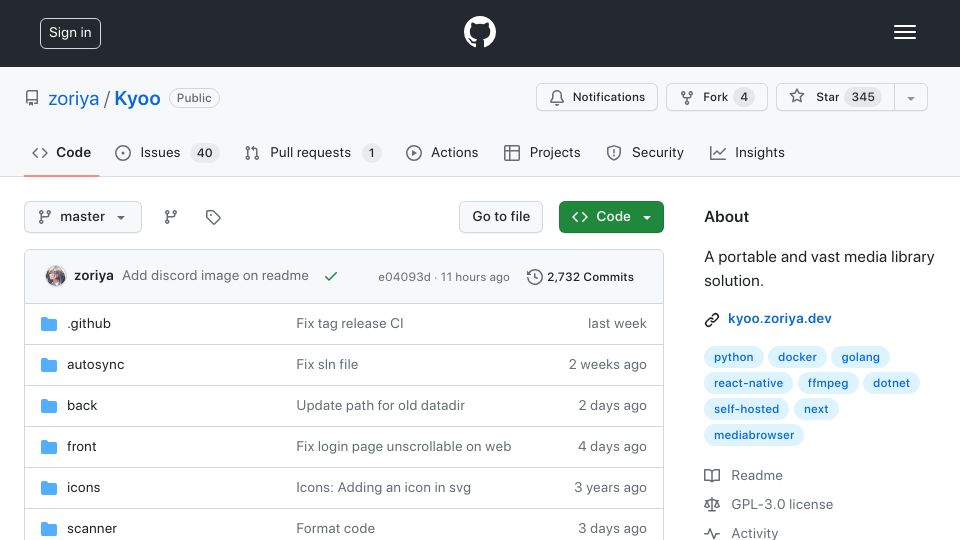Click zoriya's avatar in commit row
The image size is (960, 540).
click(x=56, y=276)
